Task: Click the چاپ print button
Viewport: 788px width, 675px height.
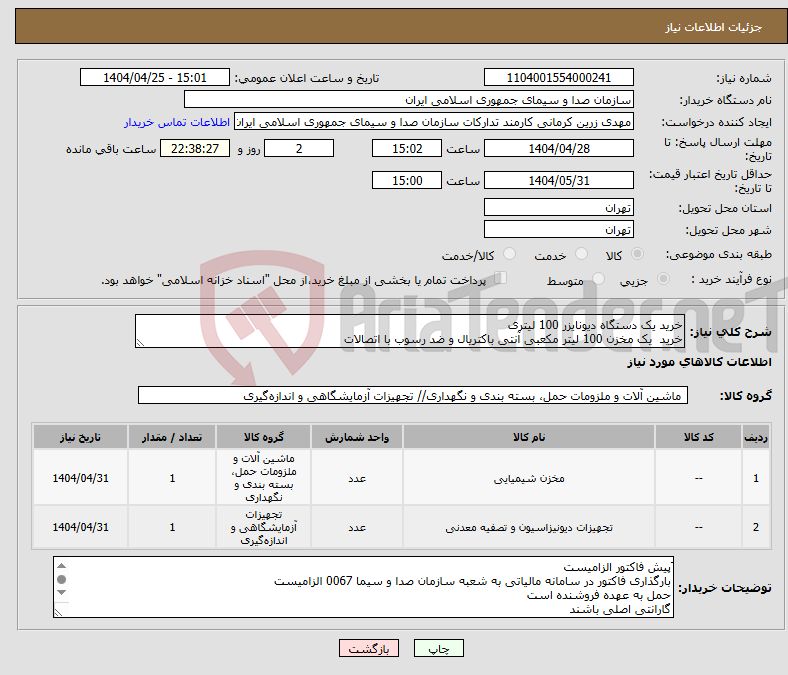Action: 439,648
